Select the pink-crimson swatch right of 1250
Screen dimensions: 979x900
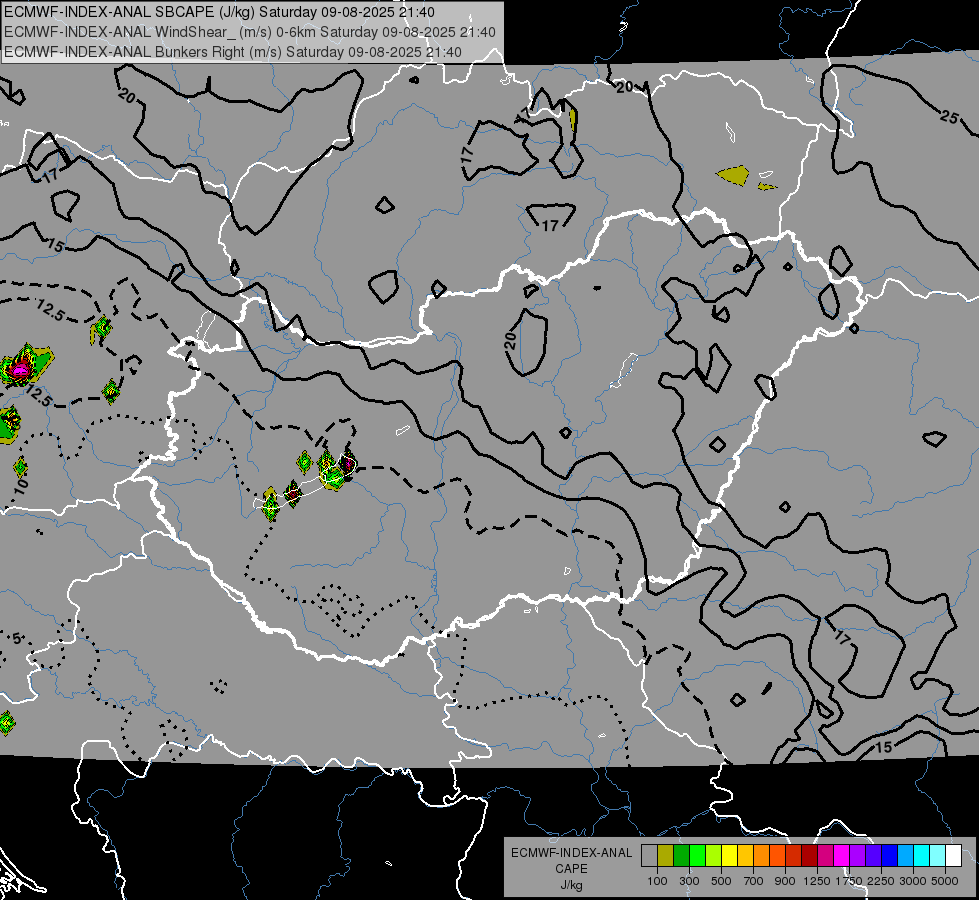[x=825, y=856]
